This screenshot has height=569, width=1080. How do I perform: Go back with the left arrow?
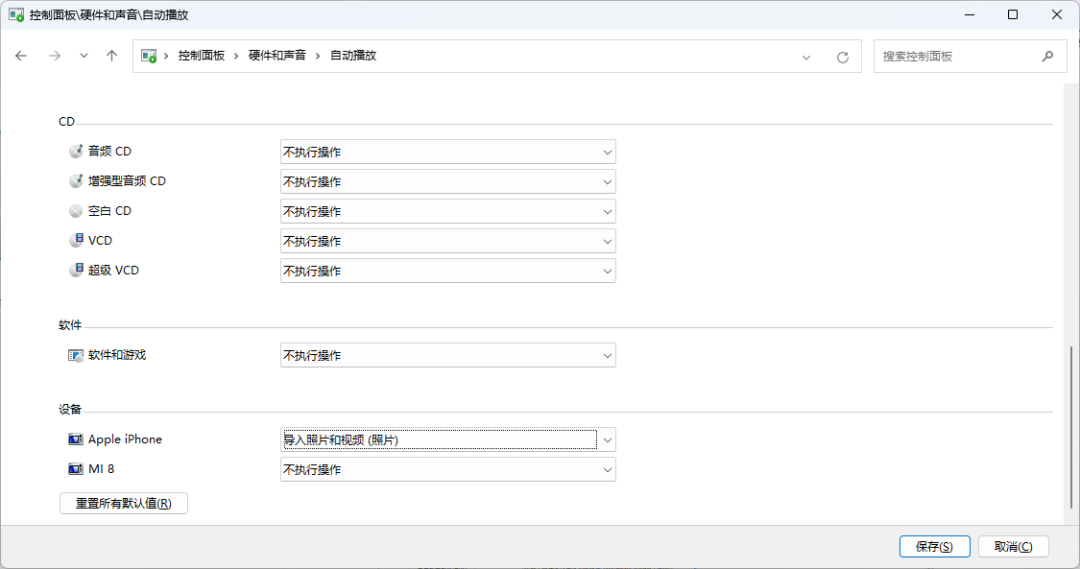pos(21,56)
